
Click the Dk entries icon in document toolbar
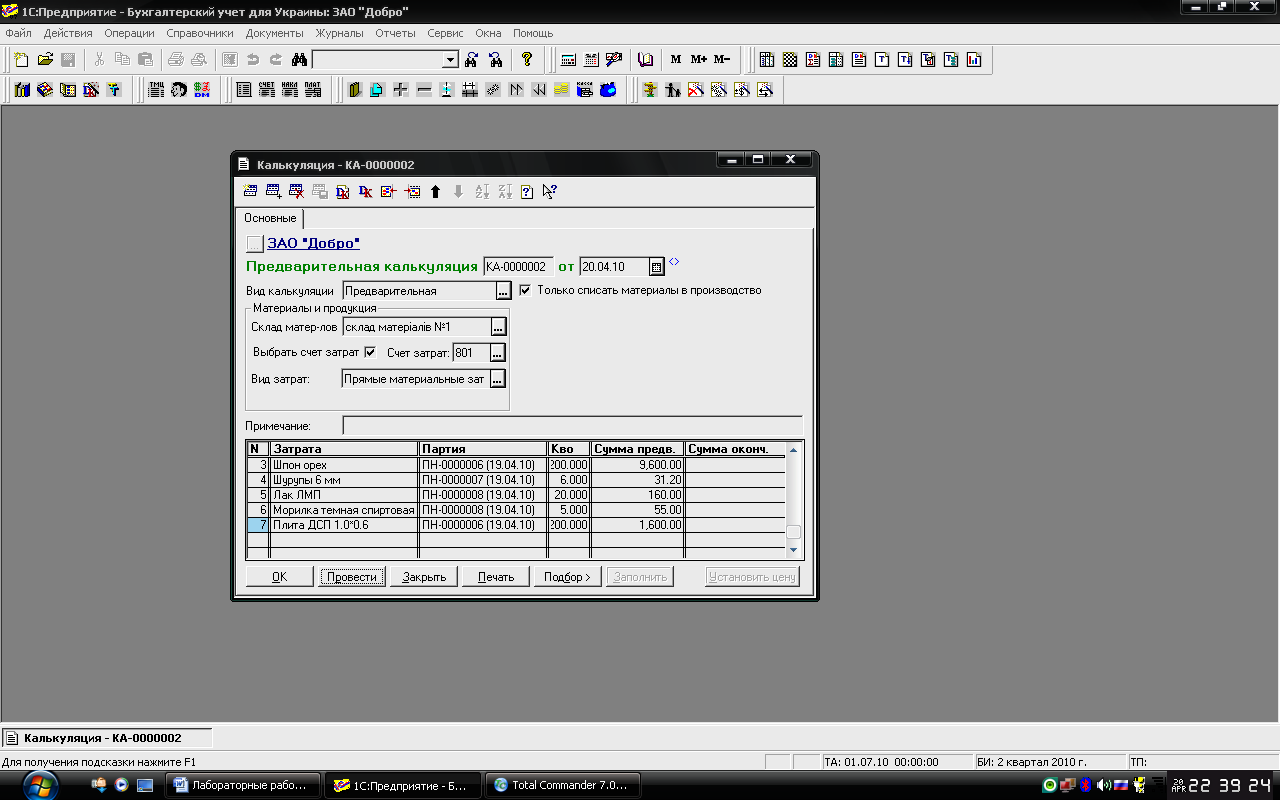(x=365, y=191)
